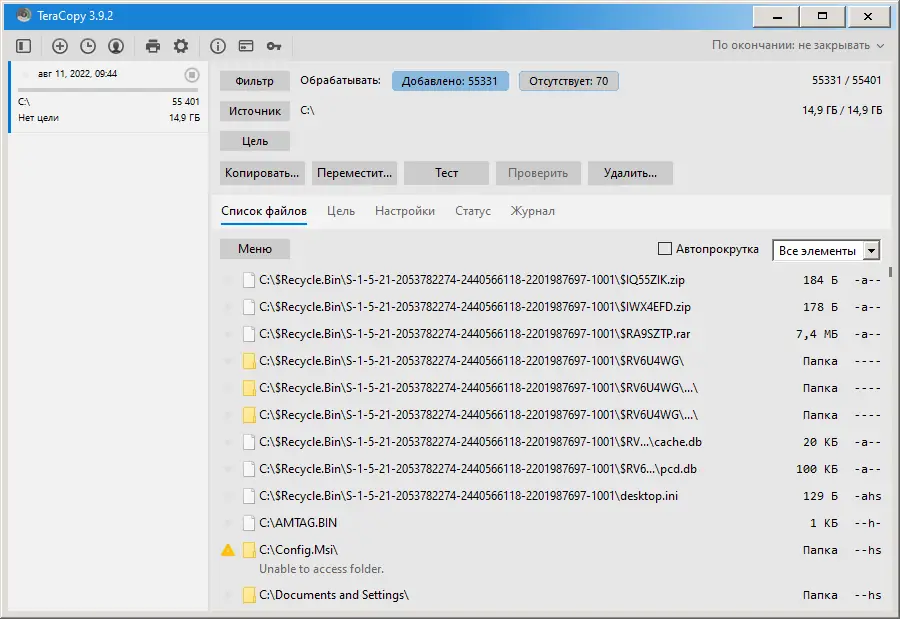The height and width of the screenshot is (619, 900).
Task: Minimize the TeraCopy window
Action: 776,17
